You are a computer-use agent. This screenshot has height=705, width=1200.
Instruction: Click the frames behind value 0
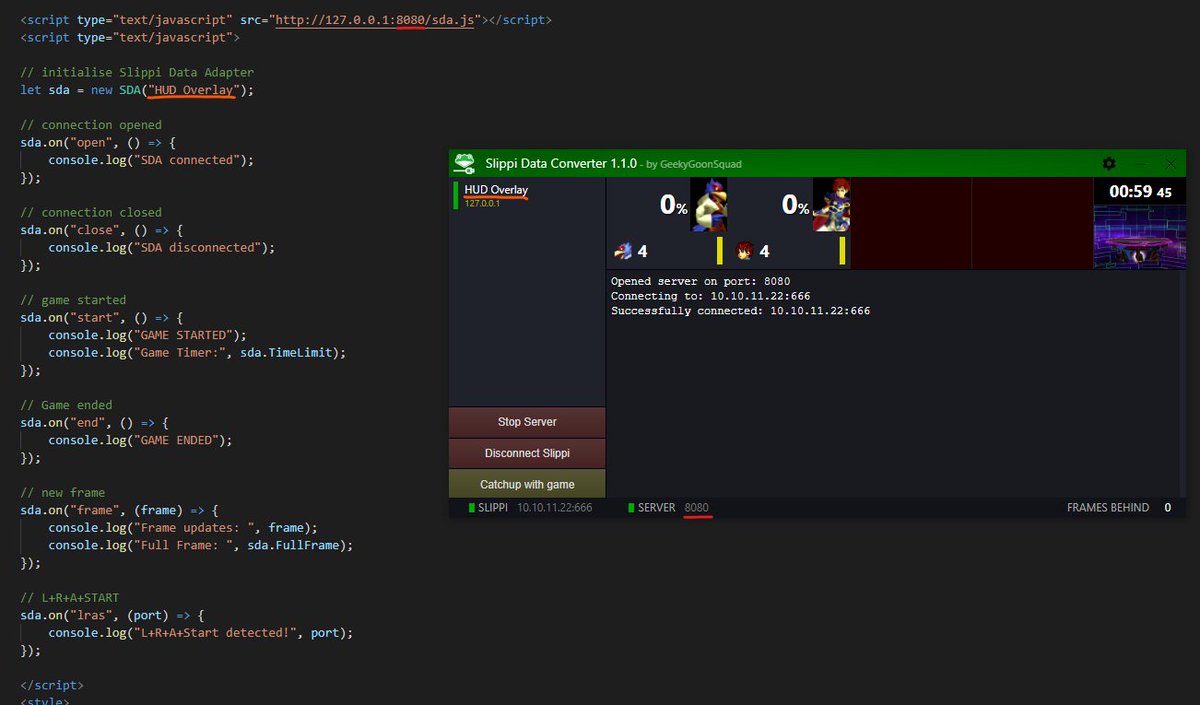point(1167,508)
